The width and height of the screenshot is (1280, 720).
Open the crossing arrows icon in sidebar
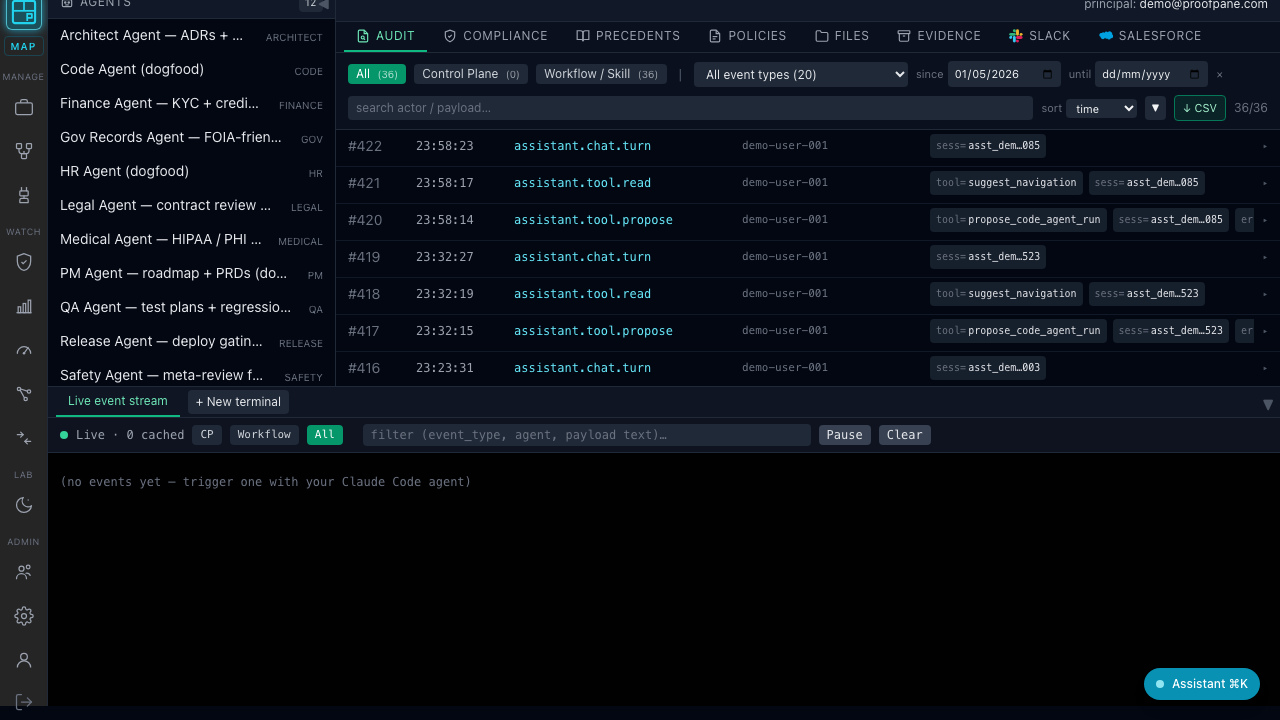(24, 438)
